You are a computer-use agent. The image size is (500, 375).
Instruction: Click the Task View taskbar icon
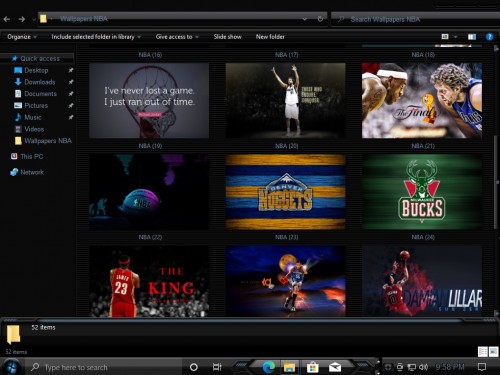click(x=217, y=367)
